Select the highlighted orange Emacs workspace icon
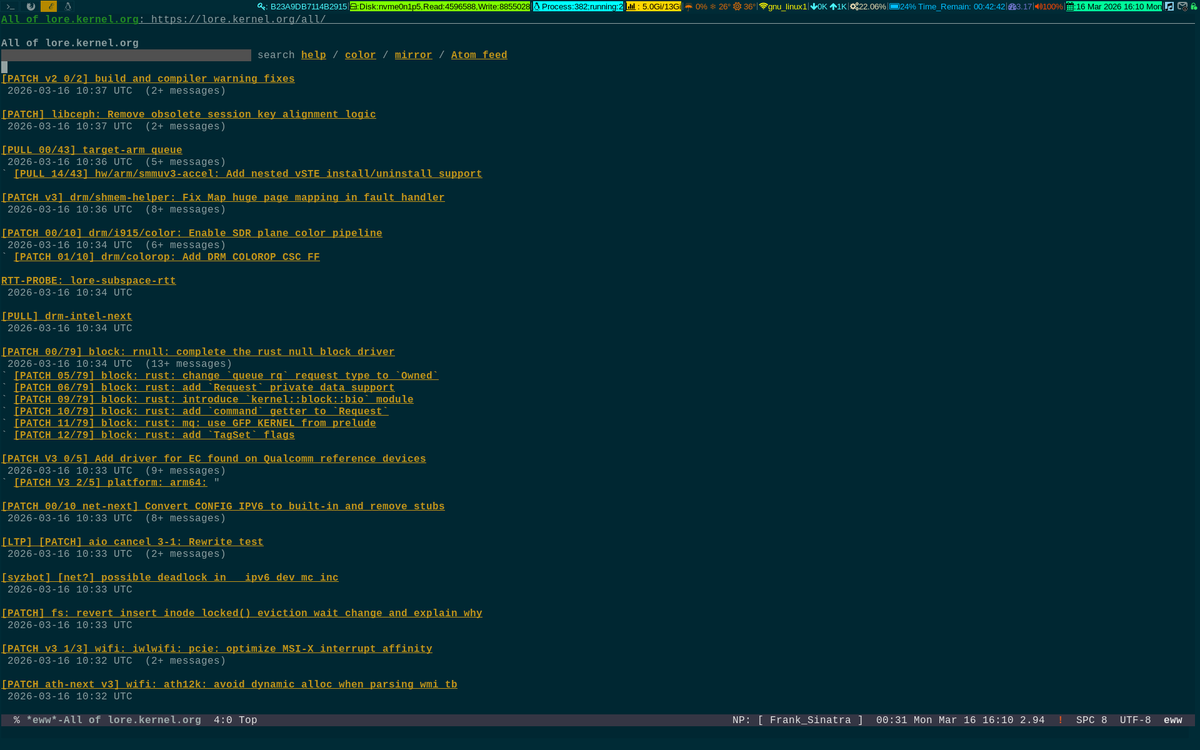This screenshot has width=1200, height=750. (49, 6)
